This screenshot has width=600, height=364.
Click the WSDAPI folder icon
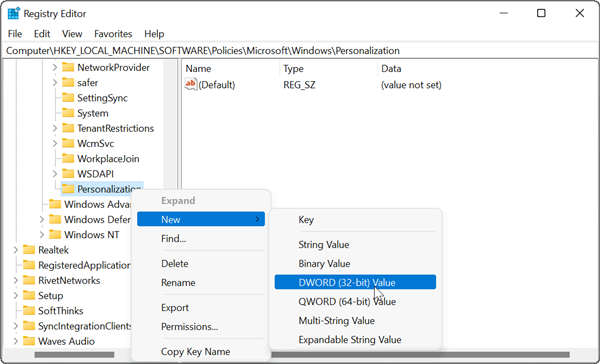(x=68, y=174)
